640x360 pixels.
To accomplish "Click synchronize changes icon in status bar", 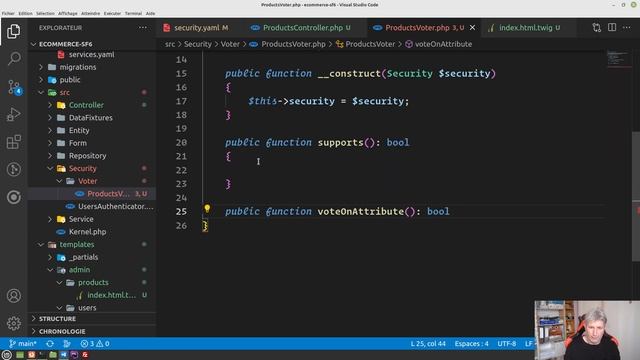I will [x=50, y=344].
